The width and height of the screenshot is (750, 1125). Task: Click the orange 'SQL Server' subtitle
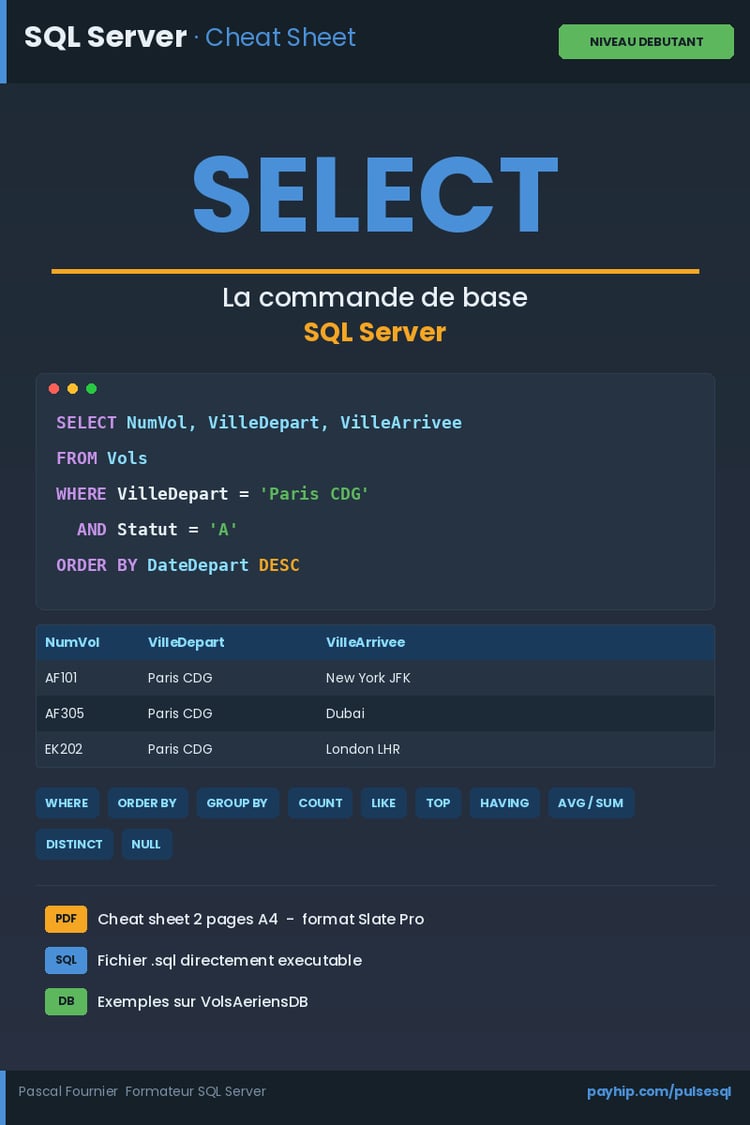(x=375, y=332)
